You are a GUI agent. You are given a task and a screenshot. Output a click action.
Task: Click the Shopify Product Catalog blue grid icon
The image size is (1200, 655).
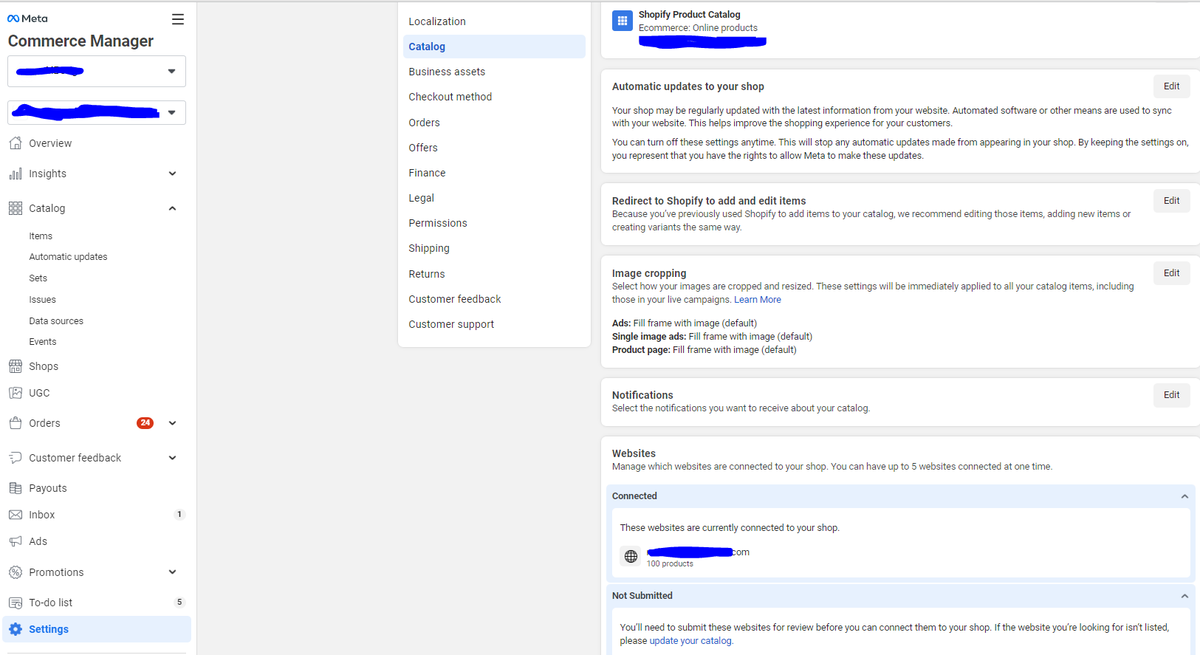(621, 20)
